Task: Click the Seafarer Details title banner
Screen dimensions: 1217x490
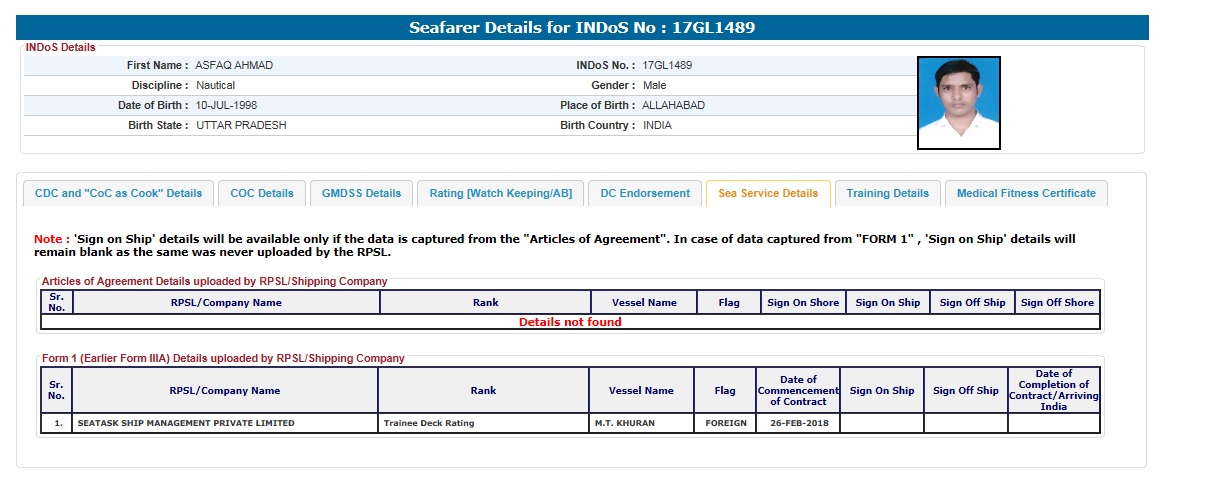Action: pyautogui.click(x=582, y=27)
